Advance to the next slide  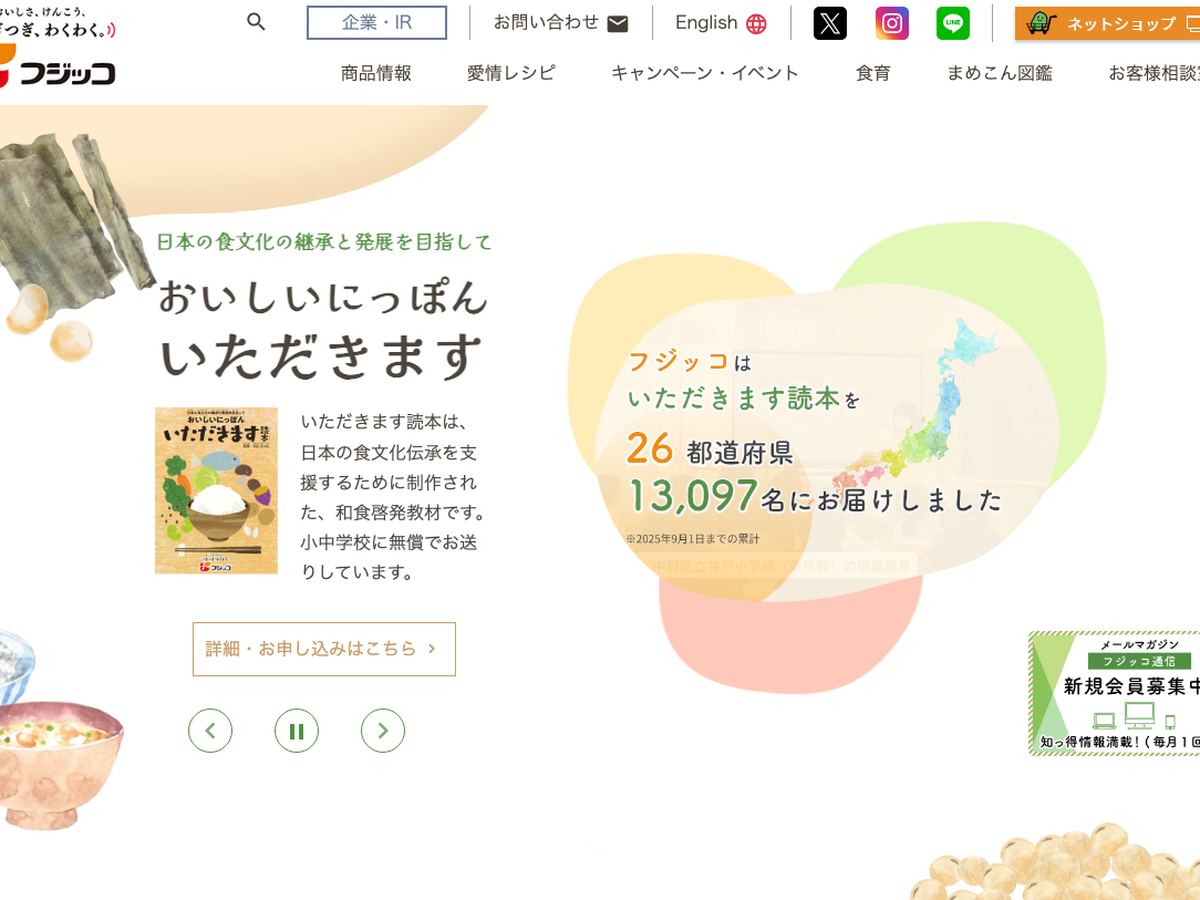tap(383, 731)
